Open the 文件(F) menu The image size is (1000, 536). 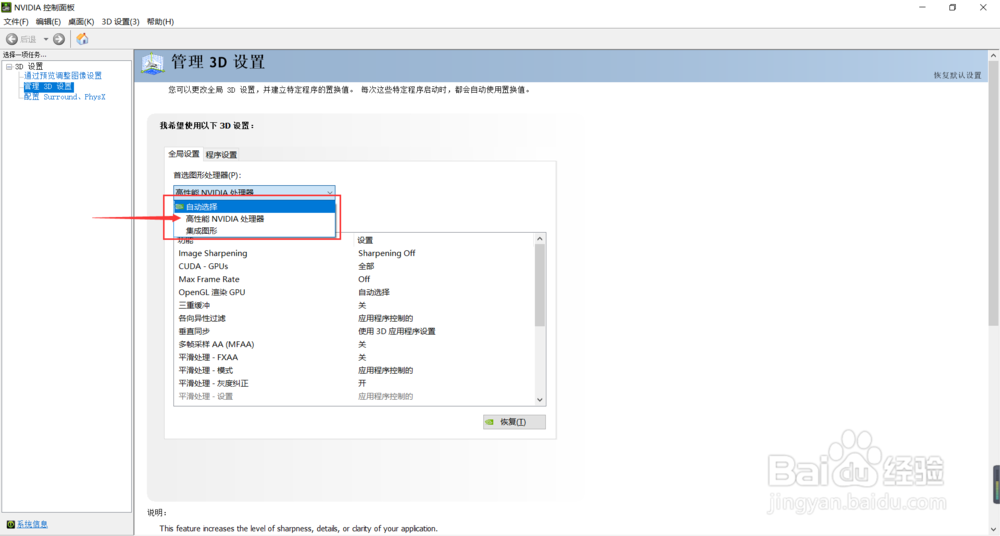tap(16, 22)
